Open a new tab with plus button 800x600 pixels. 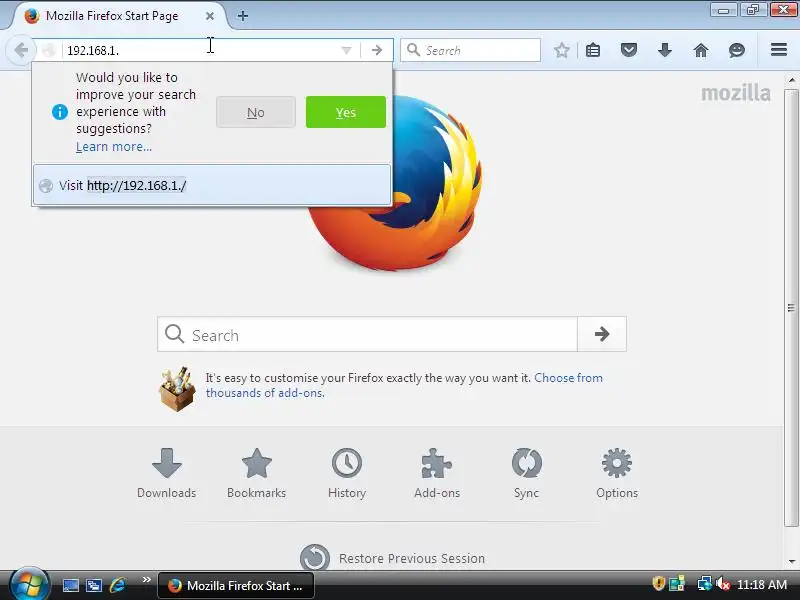[243, 16]
